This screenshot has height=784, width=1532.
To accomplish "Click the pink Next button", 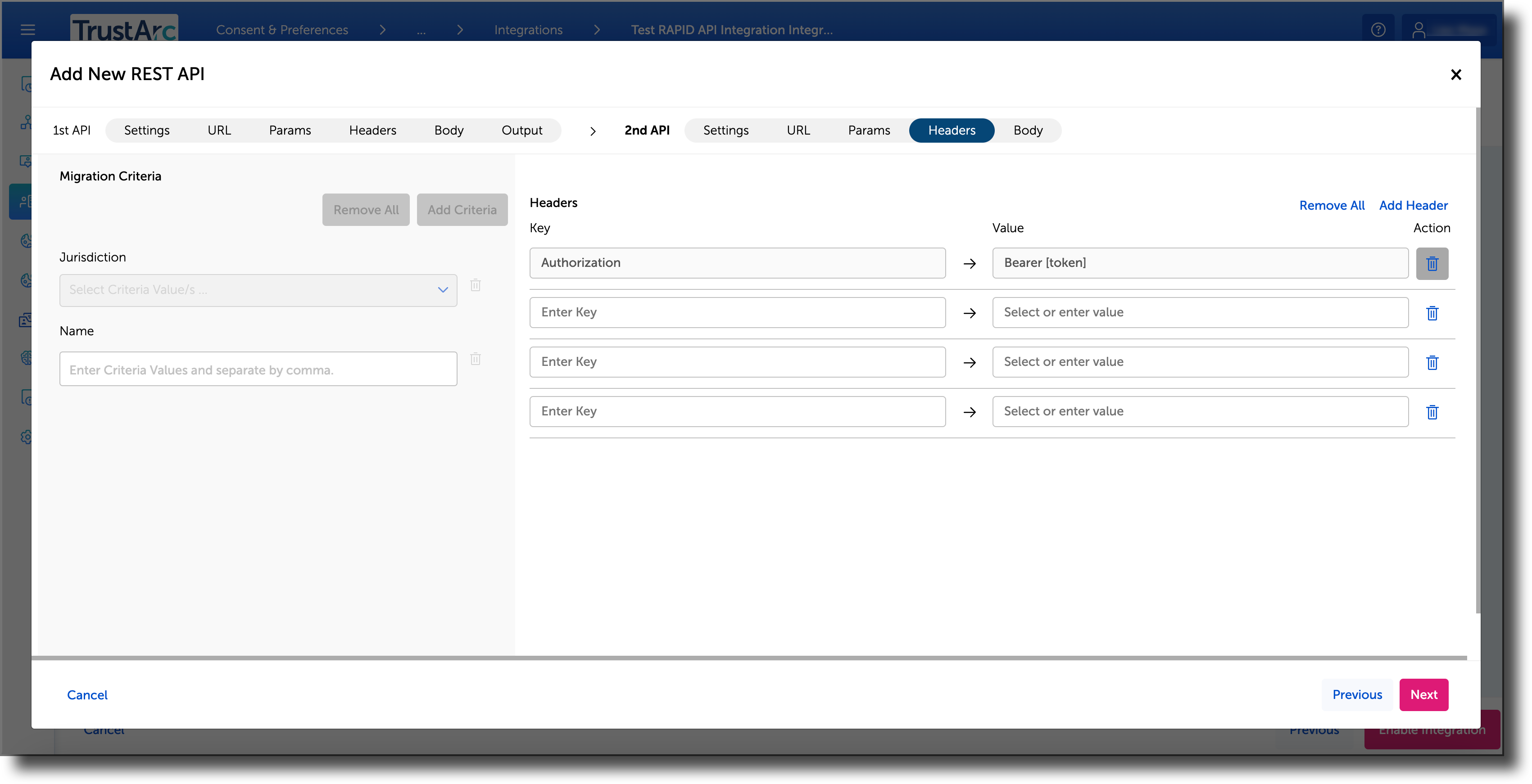I will pos(1424,695).
